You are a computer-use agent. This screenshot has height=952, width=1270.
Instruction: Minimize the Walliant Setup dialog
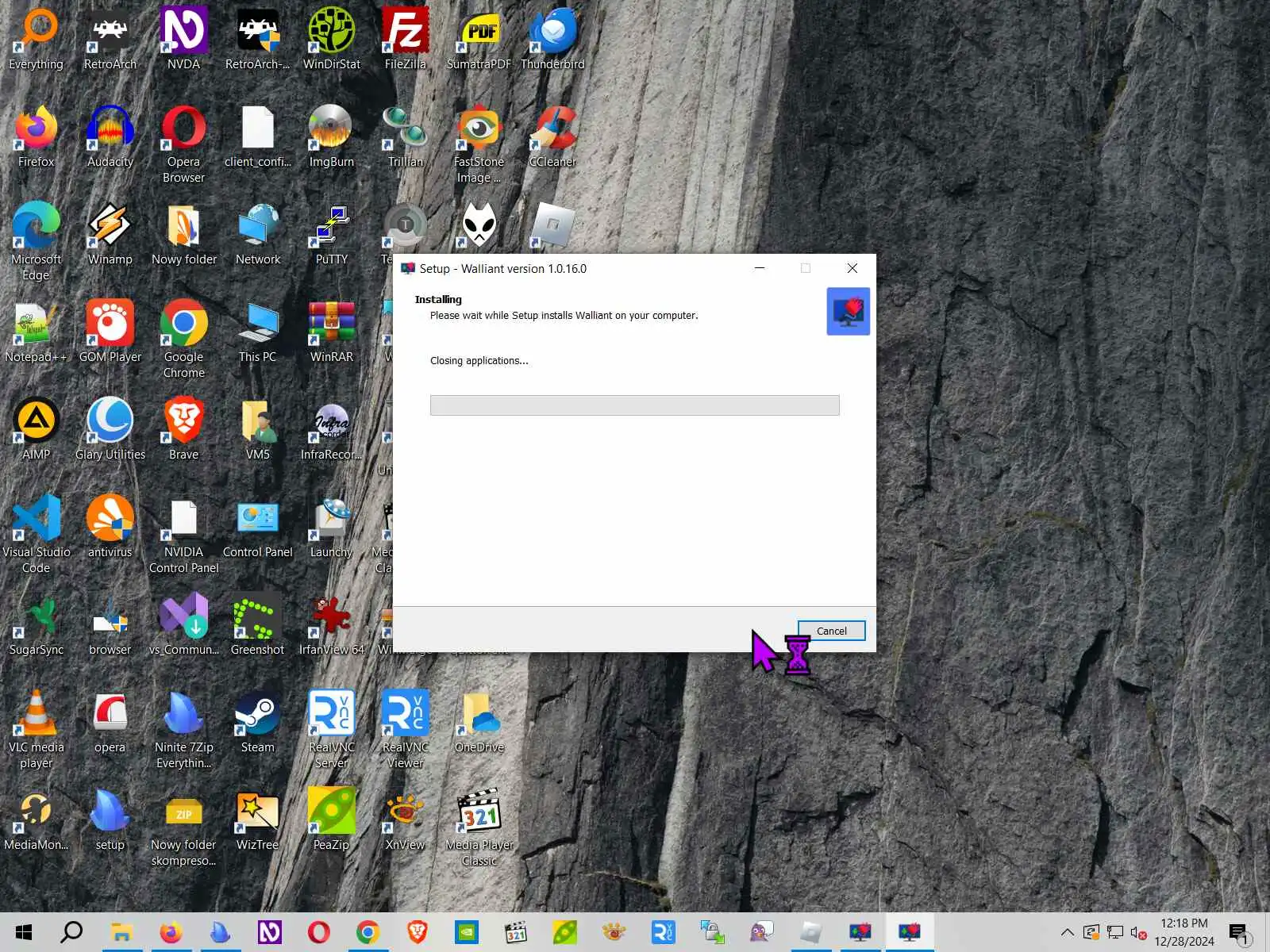tap(760, 268)
